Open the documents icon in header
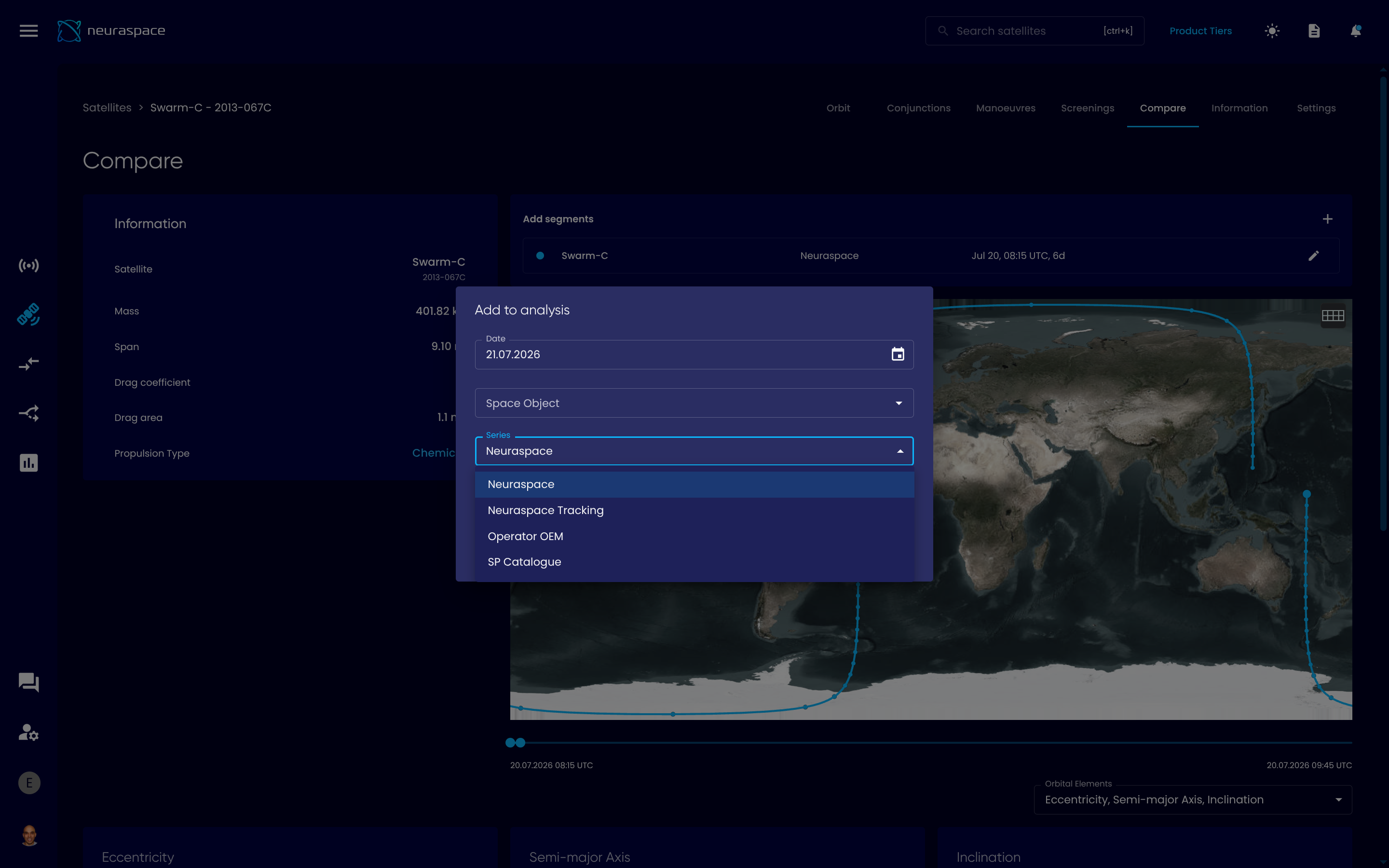 point(1314,31)
